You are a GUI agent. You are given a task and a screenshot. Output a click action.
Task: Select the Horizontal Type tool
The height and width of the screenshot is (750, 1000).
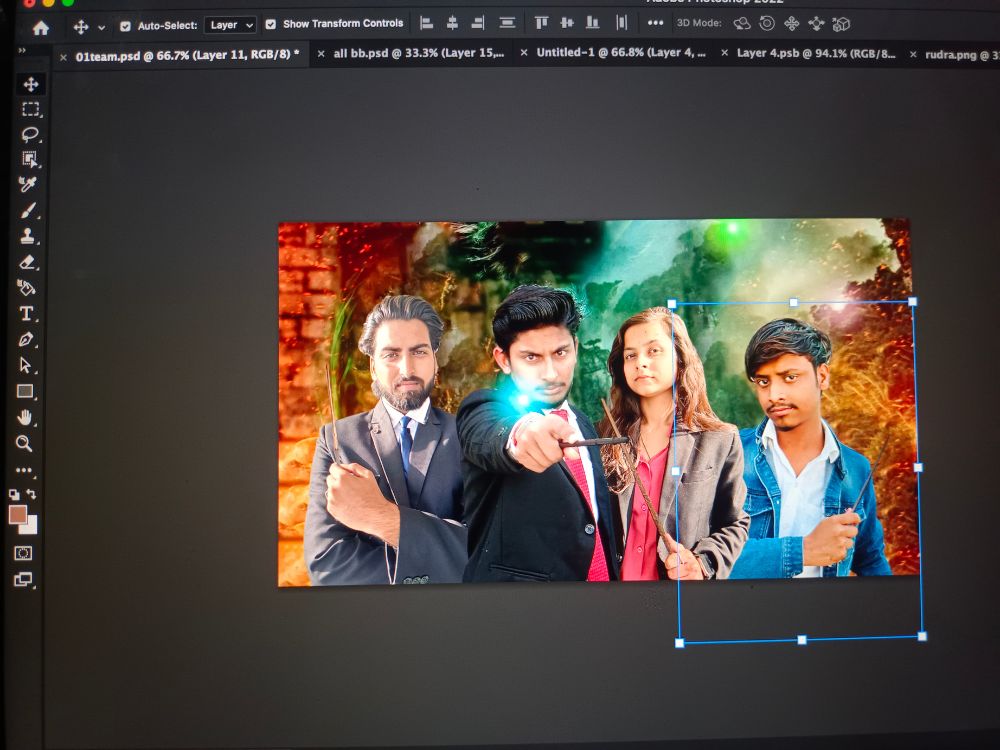pyautogui.click(x=26, y=313)
